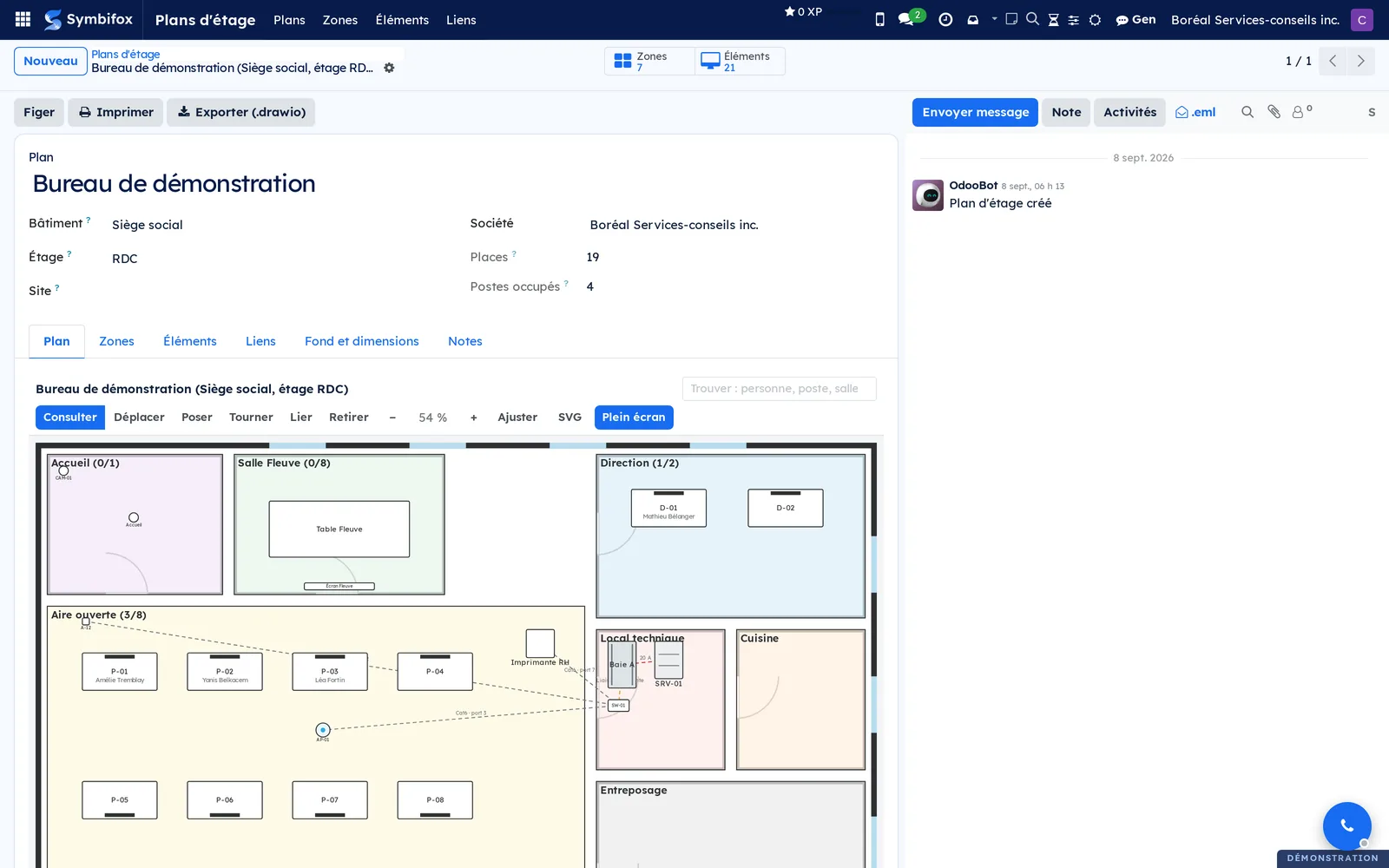This screenshot has height=868, width=1389.
Task: Open the sticky note icon
Action: click(1011, 18)
